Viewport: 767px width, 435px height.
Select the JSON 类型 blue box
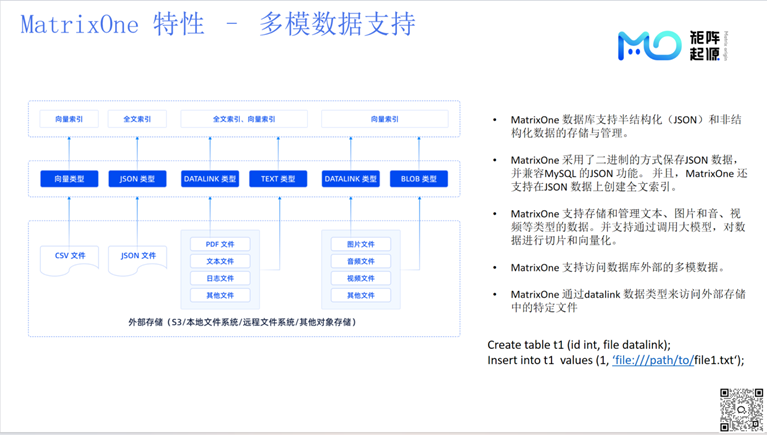pos(137,179)
